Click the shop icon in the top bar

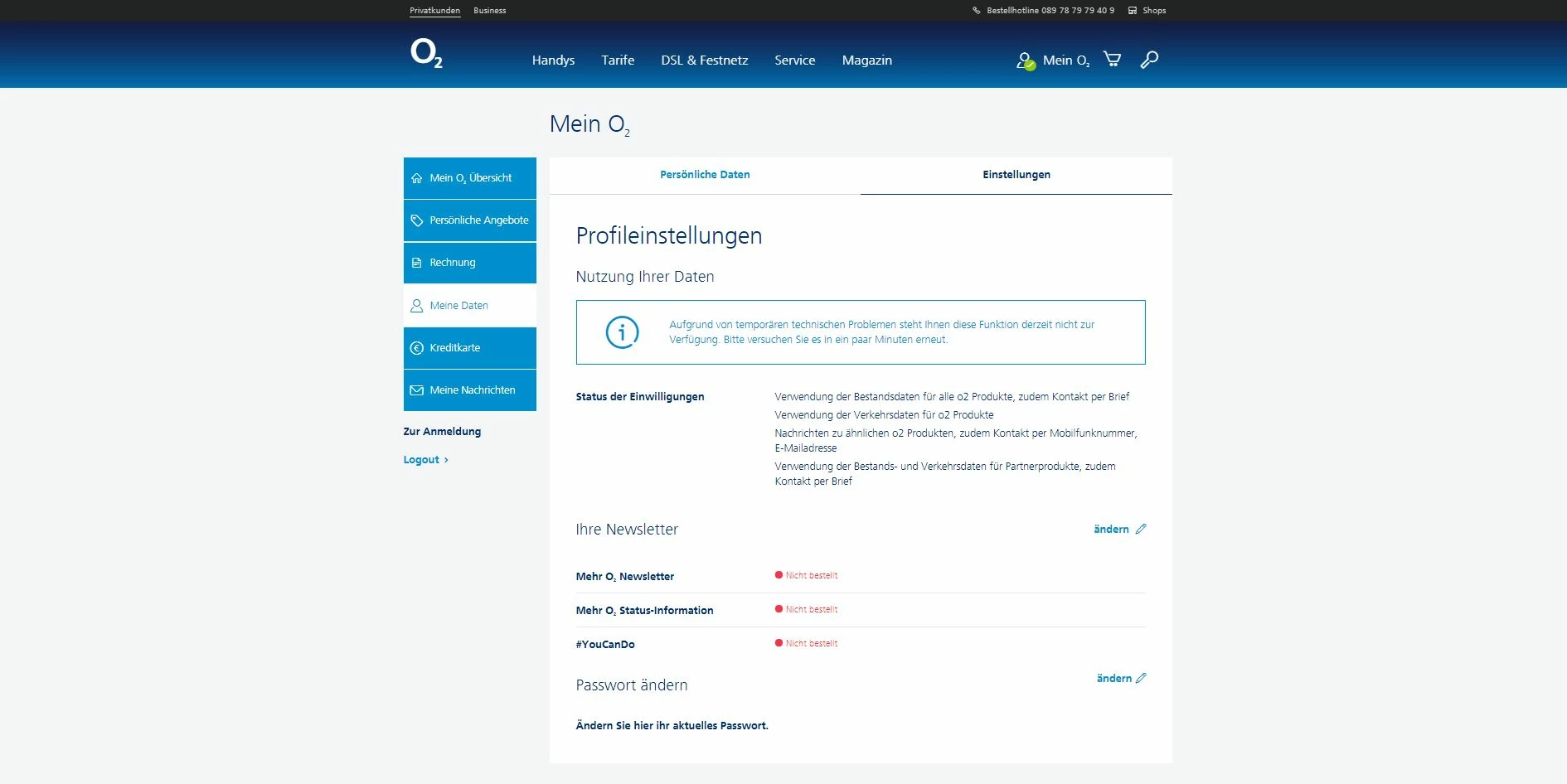pos(1133,11)
